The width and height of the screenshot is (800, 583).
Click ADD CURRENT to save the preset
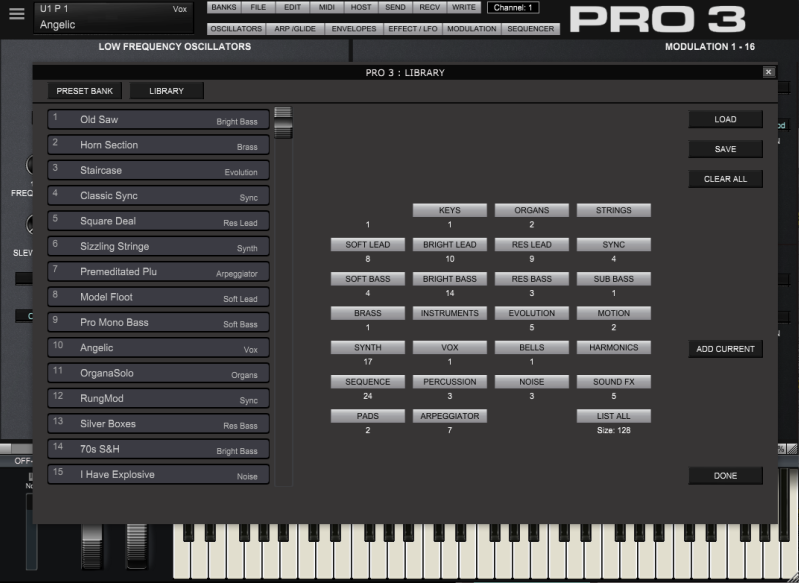pyautogui.click(x=725, y=347)
